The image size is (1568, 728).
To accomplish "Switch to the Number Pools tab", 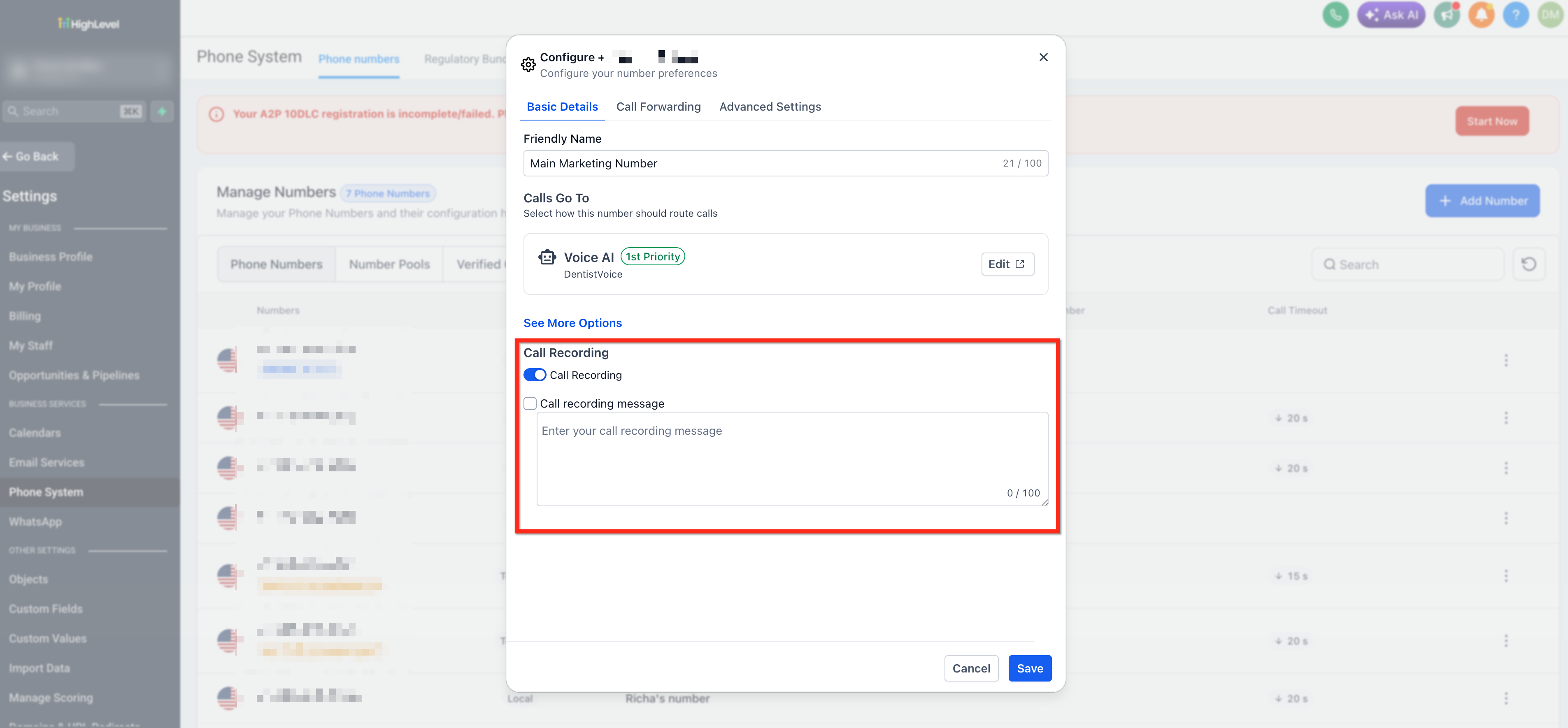I will 390,264.
